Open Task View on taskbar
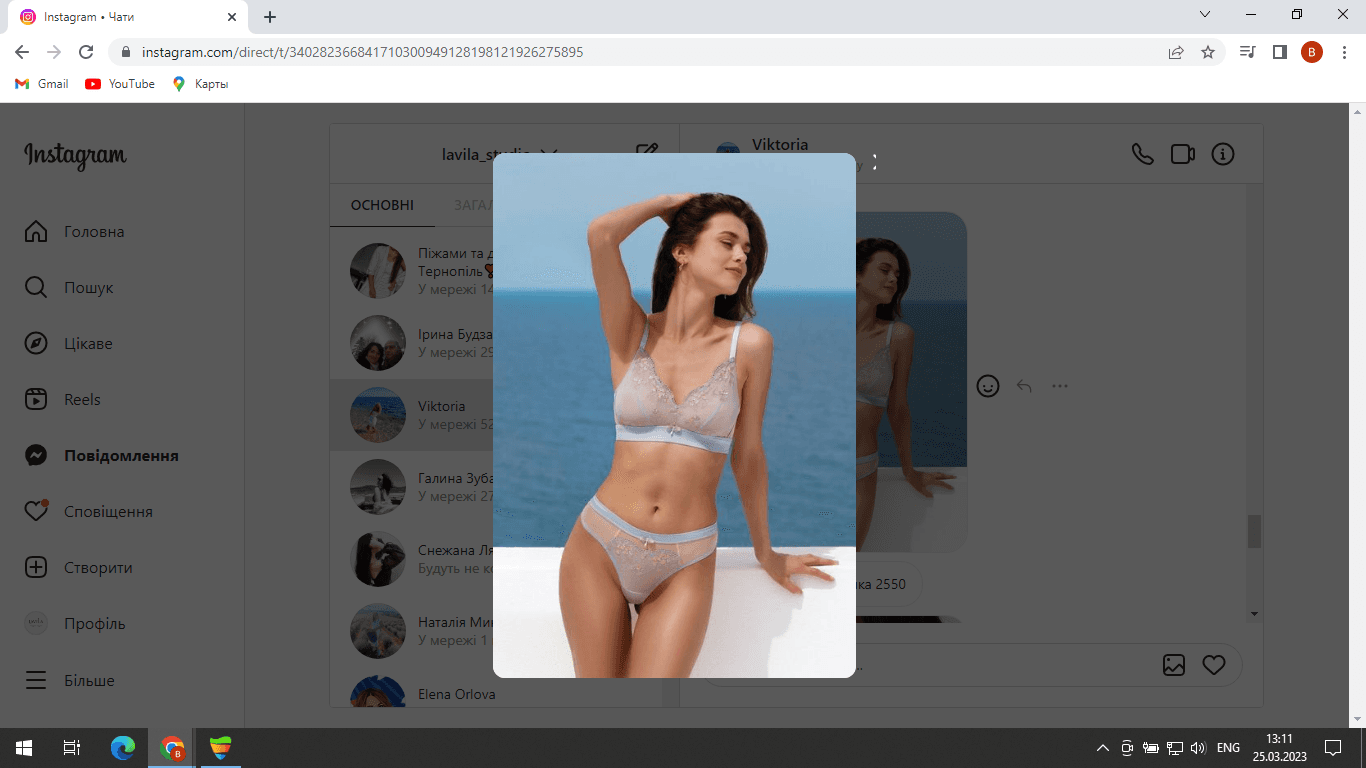The width and height of the screenshot is (1366, 768). (72, 747)
